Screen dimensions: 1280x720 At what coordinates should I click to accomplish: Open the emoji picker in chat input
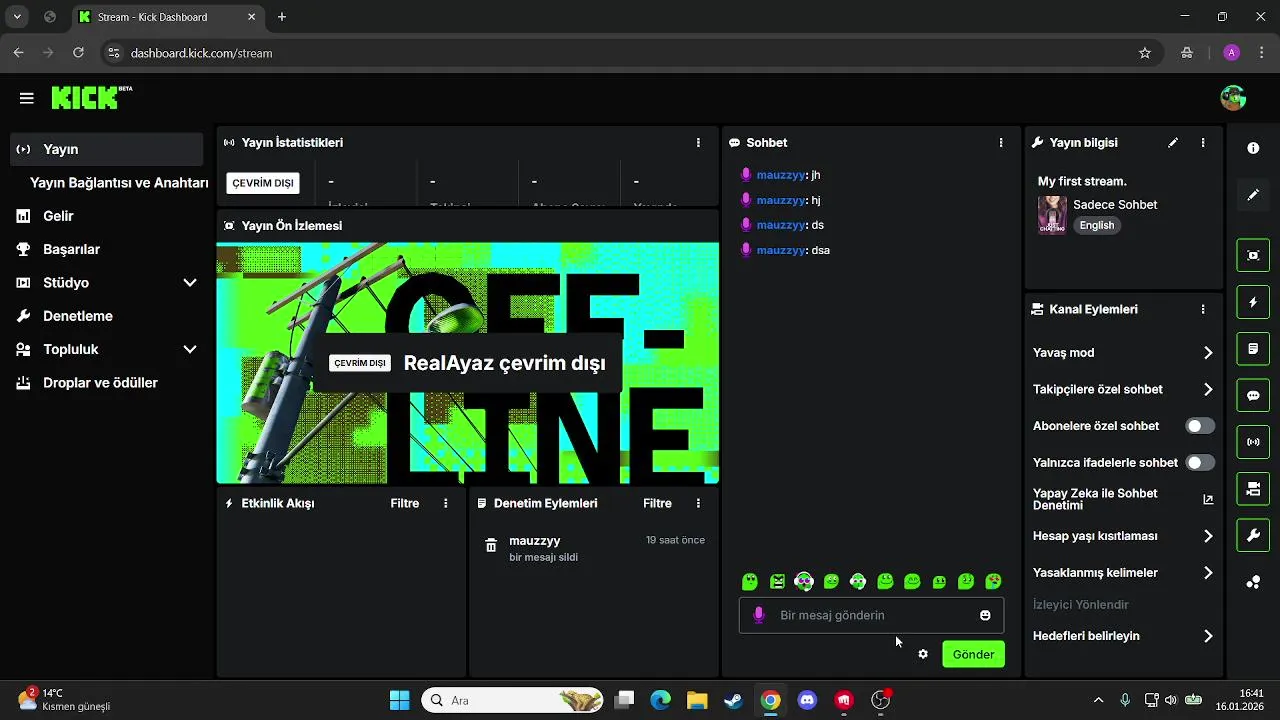pyautogui.click(x=985, y=615)
